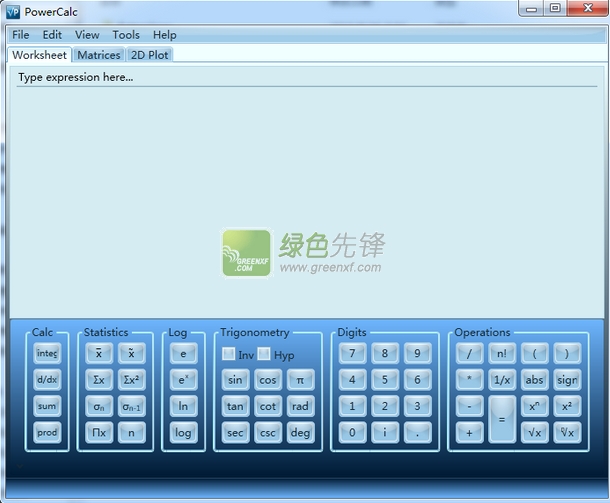Click digit 9 button

(417, 353)
